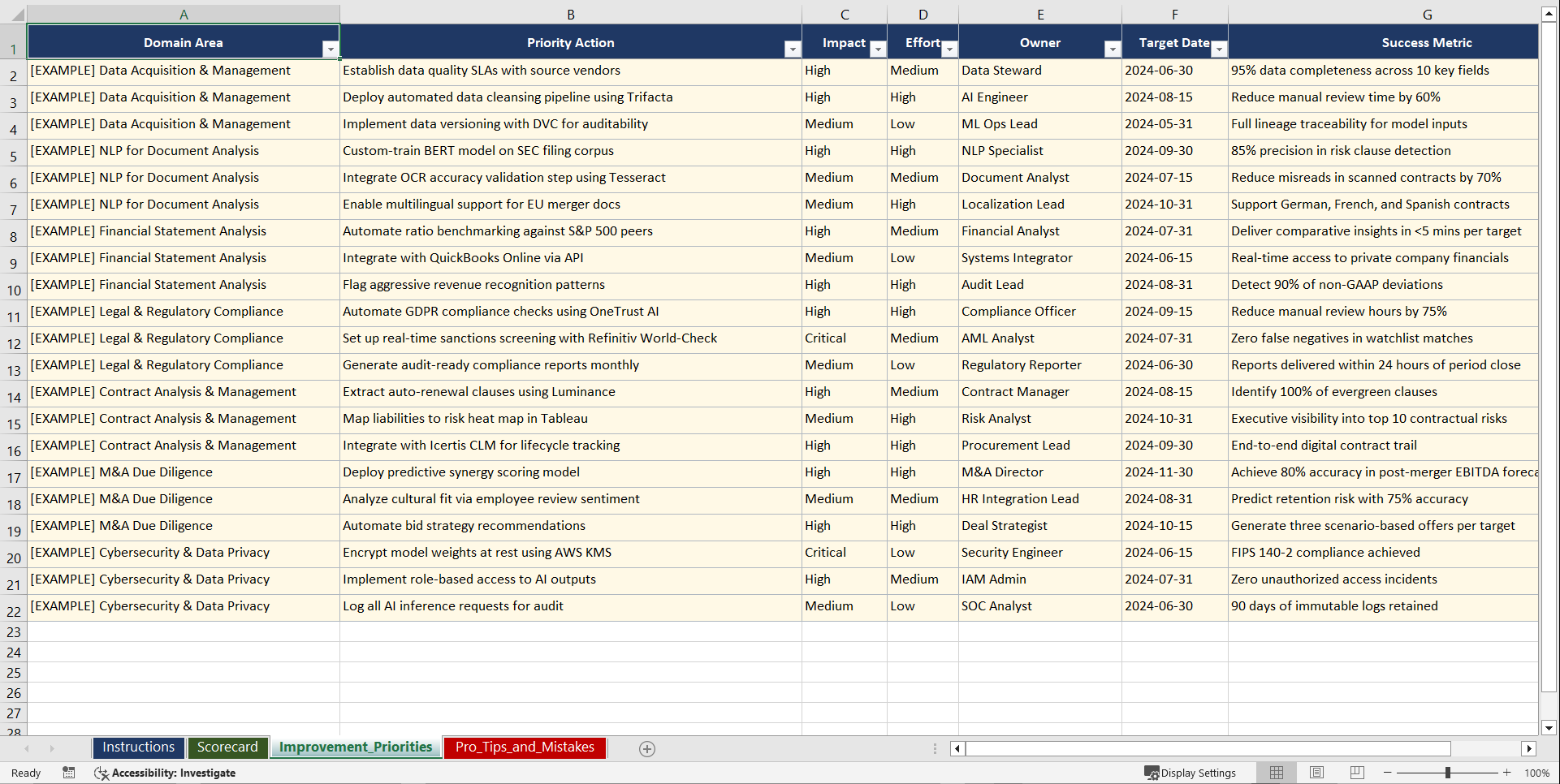Zoom out using the minus icon
This screenshot has height=784, width=1560.
[1387, 773]
